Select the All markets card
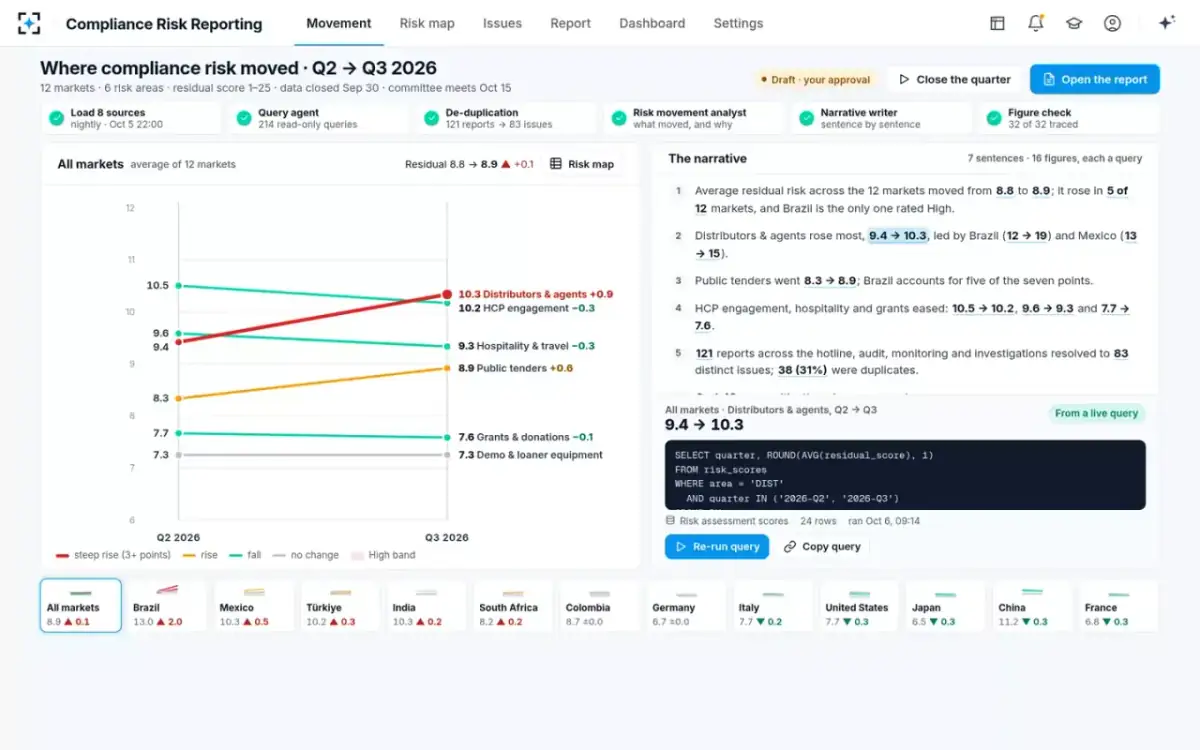1200x750 pixels. pyautogui.click(x=81, y=606)
